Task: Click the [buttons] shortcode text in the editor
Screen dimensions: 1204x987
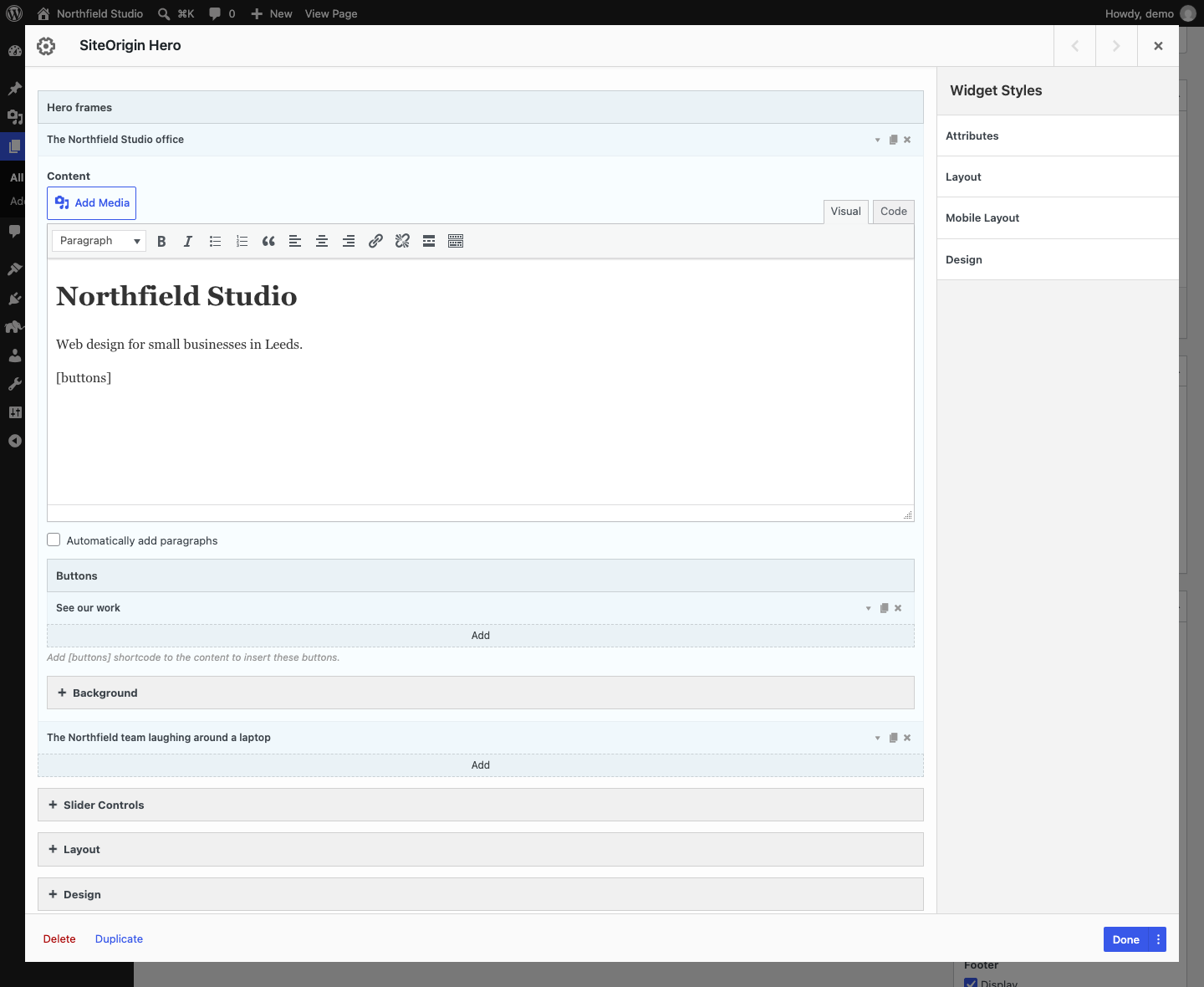Action: click(x=84, y=378)
